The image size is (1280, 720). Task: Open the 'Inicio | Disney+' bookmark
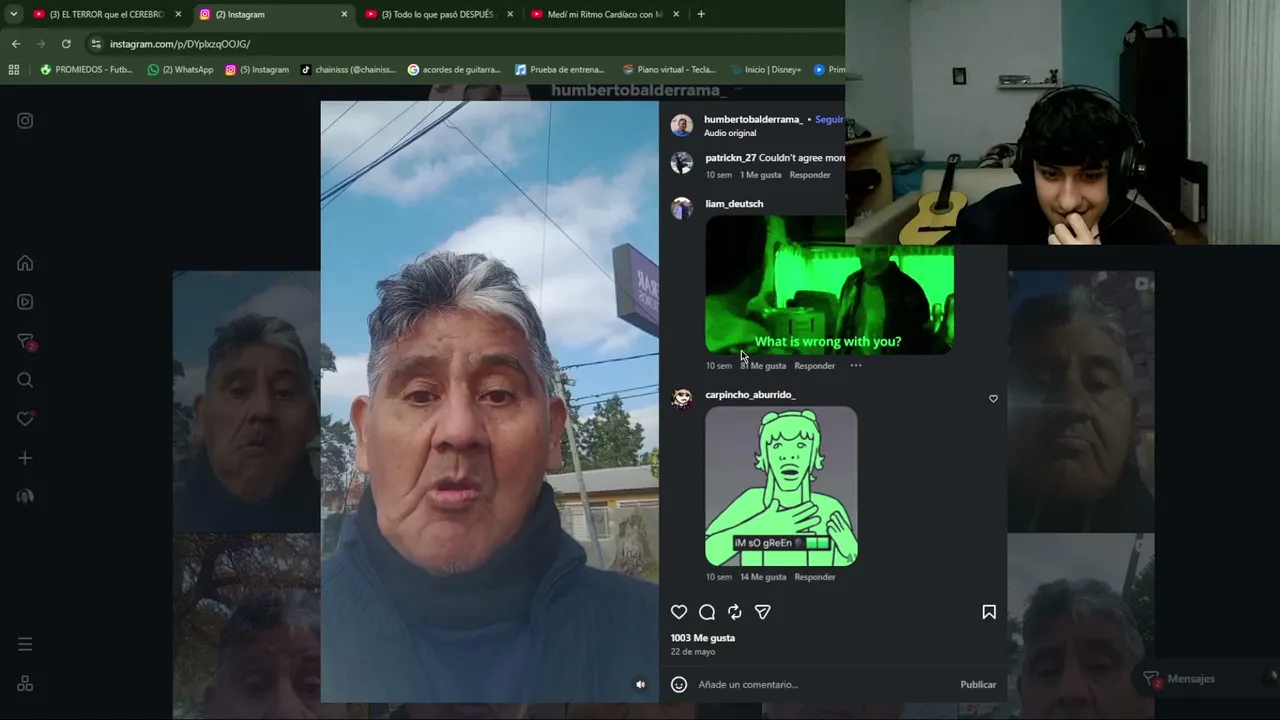pos(765,70)
